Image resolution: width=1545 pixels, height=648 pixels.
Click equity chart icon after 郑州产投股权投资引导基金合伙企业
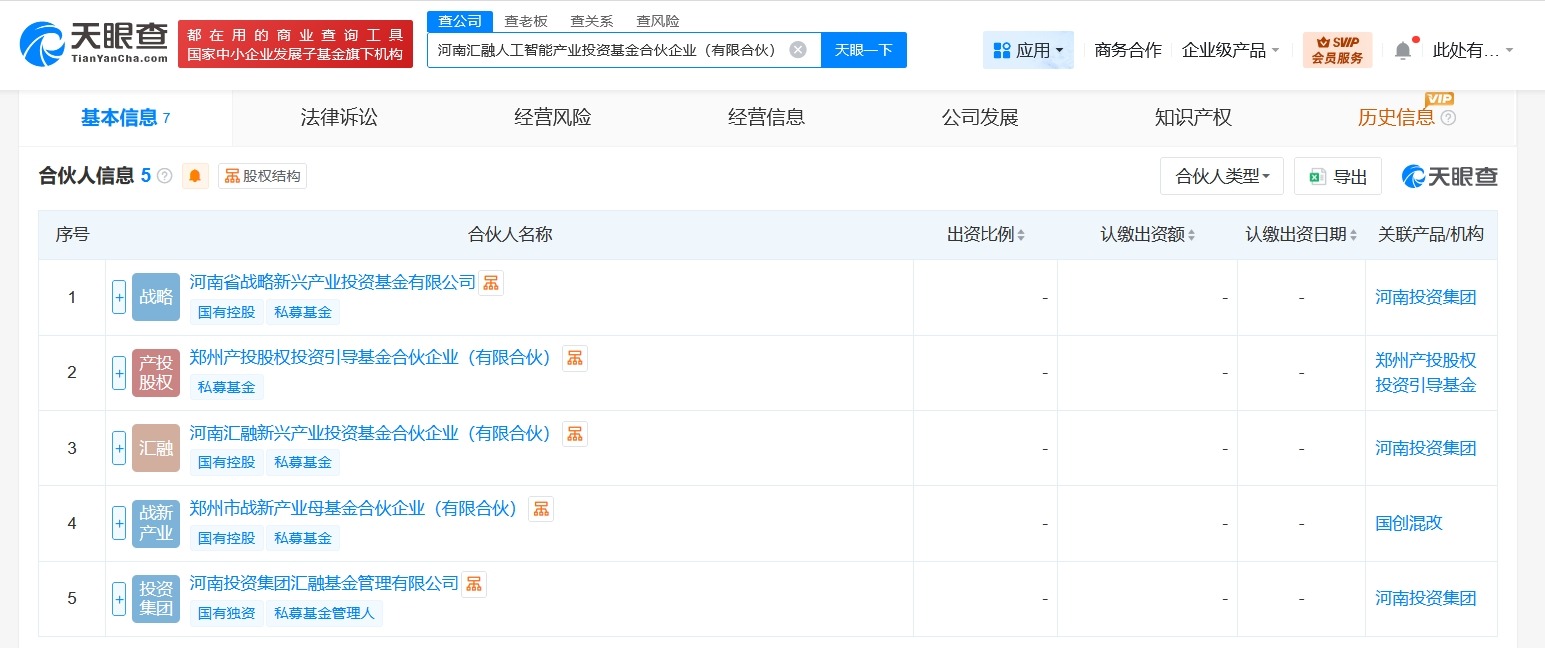[x=575, y=358]
